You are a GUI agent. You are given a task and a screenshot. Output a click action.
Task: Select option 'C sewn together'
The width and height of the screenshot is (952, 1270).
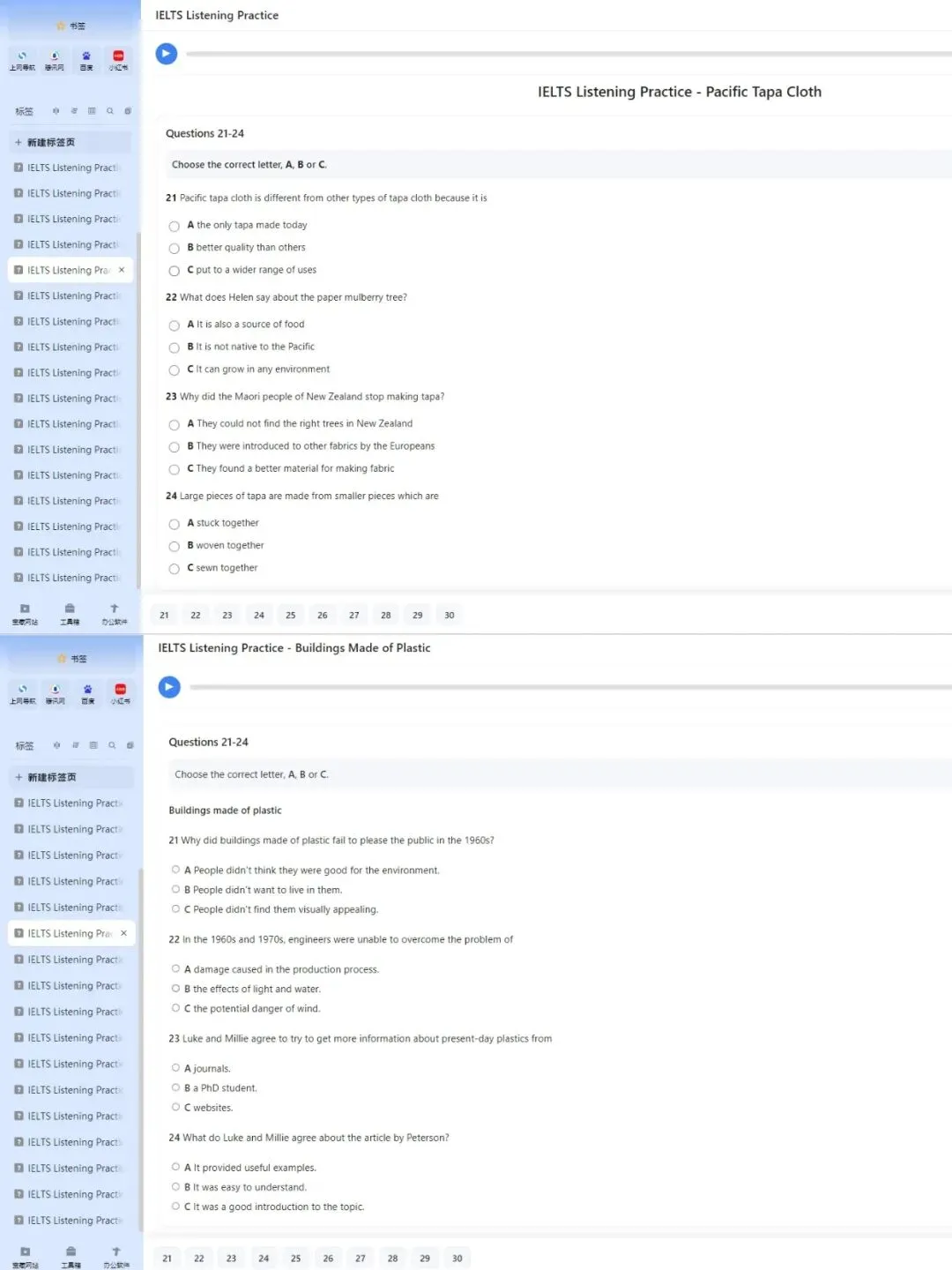click(174, 569)
